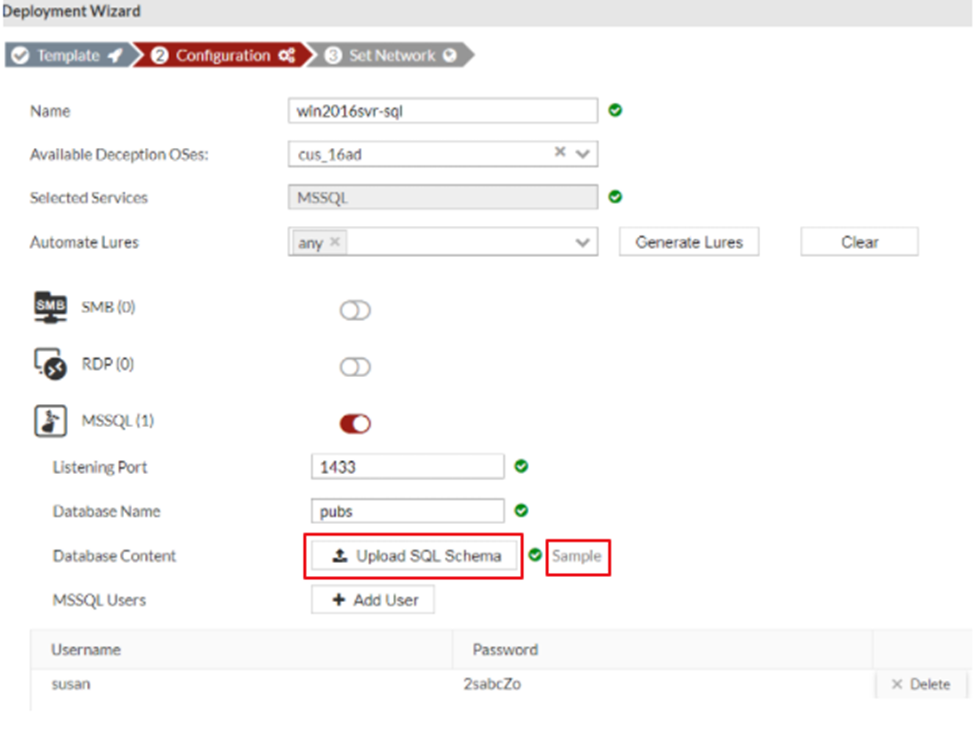The image size is (977, 739).
Task: Open the Sample schema link
Action: (576, 556)
